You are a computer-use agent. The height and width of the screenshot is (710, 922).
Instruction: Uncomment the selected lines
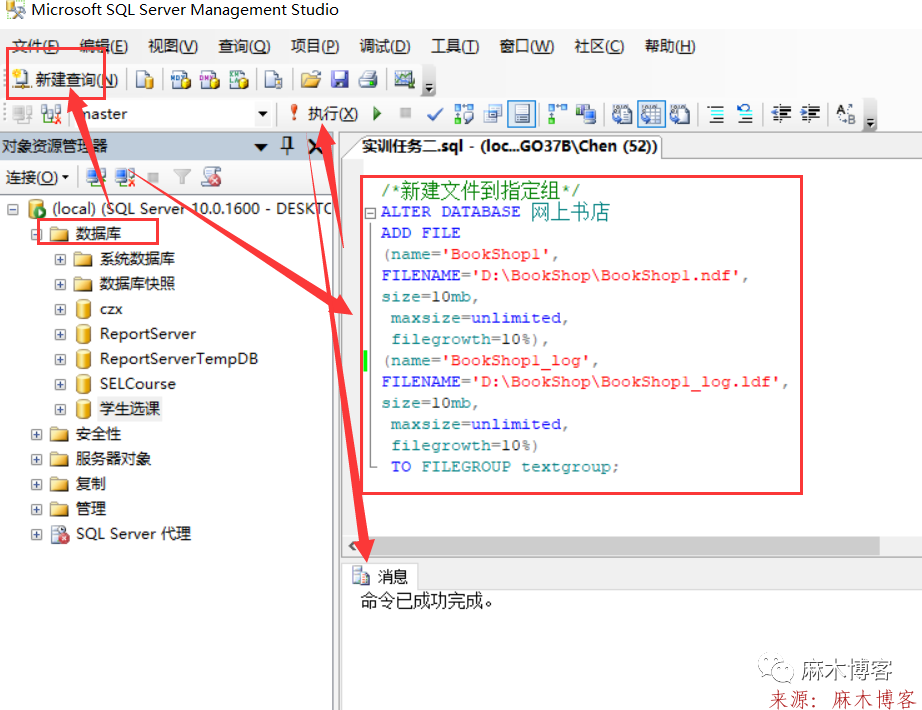(x=745, y=114)
